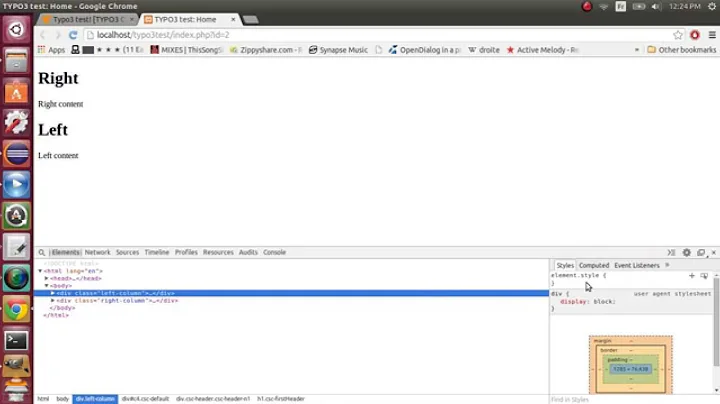The width and height of the screenshot is (720, 404).
Task: Open the Zippyshare.com bookmark
Action: coord(265,50)
